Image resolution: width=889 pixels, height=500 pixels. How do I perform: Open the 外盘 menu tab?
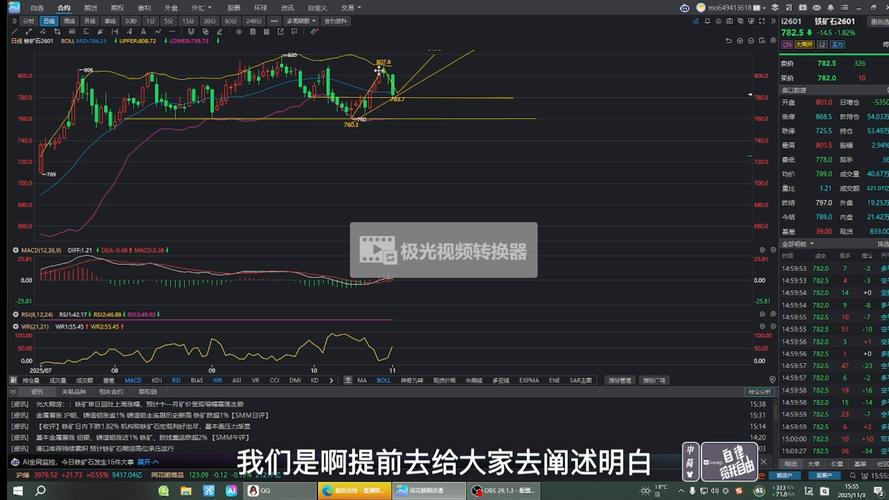click(171, 8)
